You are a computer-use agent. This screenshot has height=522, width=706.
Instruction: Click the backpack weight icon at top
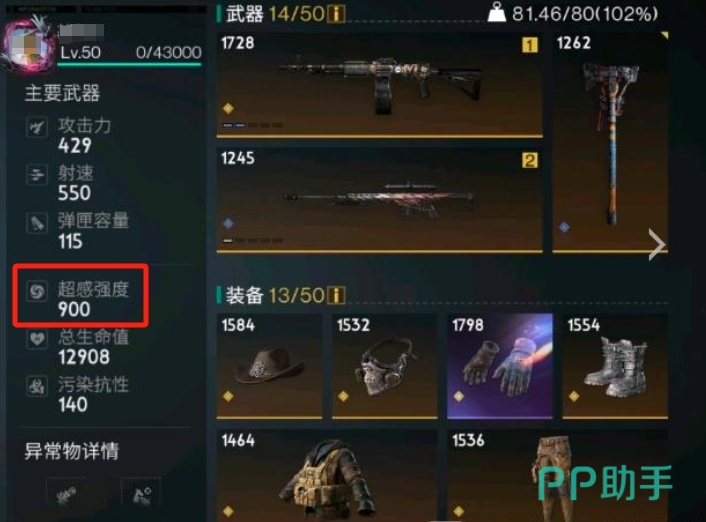point(497,13)
